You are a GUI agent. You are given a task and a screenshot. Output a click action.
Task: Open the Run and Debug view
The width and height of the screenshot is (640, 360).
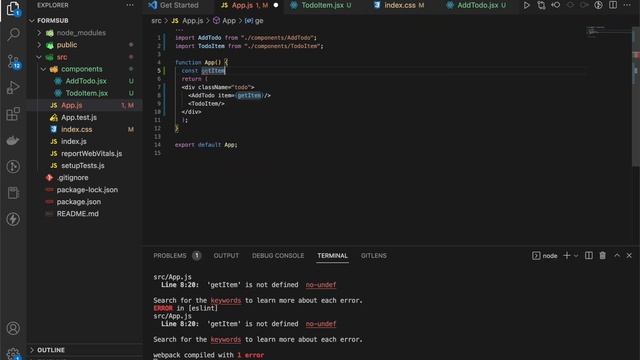13,87
